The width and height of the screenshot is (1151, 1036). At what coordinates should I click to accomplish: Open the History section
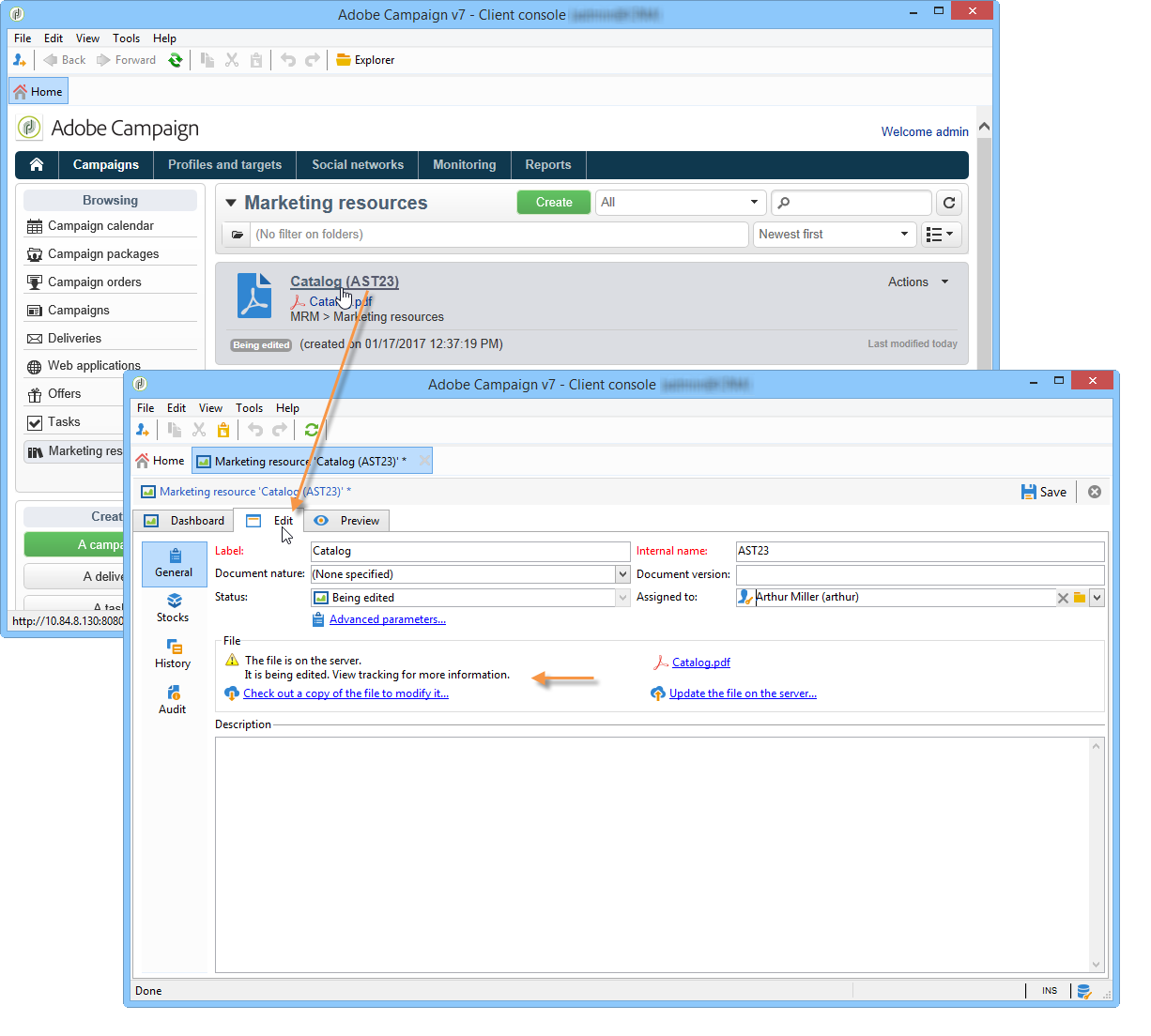174,654
